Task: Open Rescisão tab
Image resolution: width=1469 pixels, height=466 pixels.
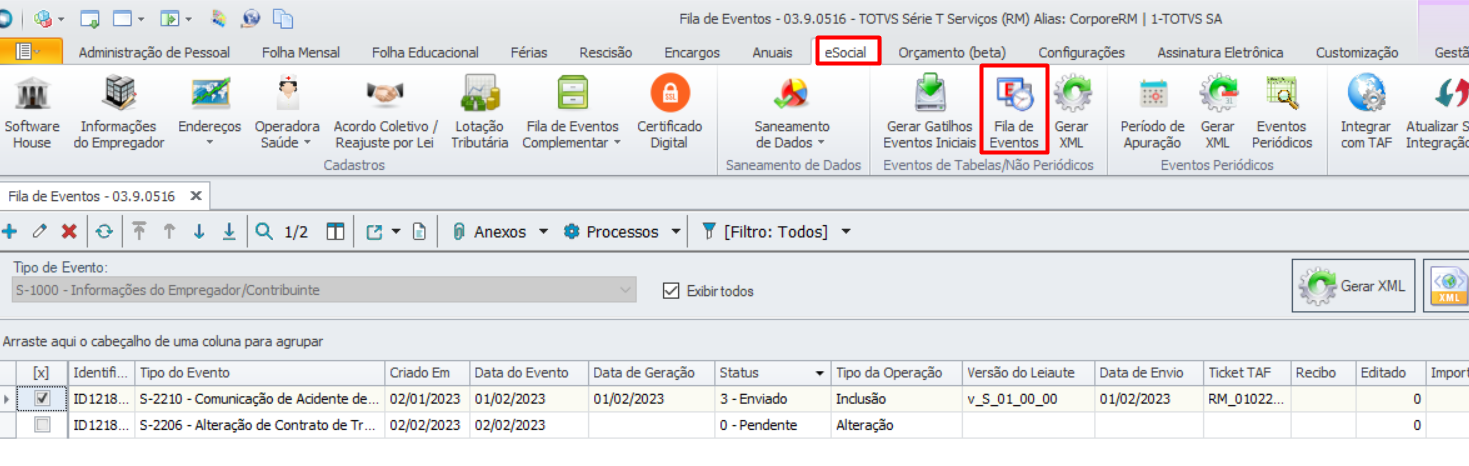Action: coord(606,52)
